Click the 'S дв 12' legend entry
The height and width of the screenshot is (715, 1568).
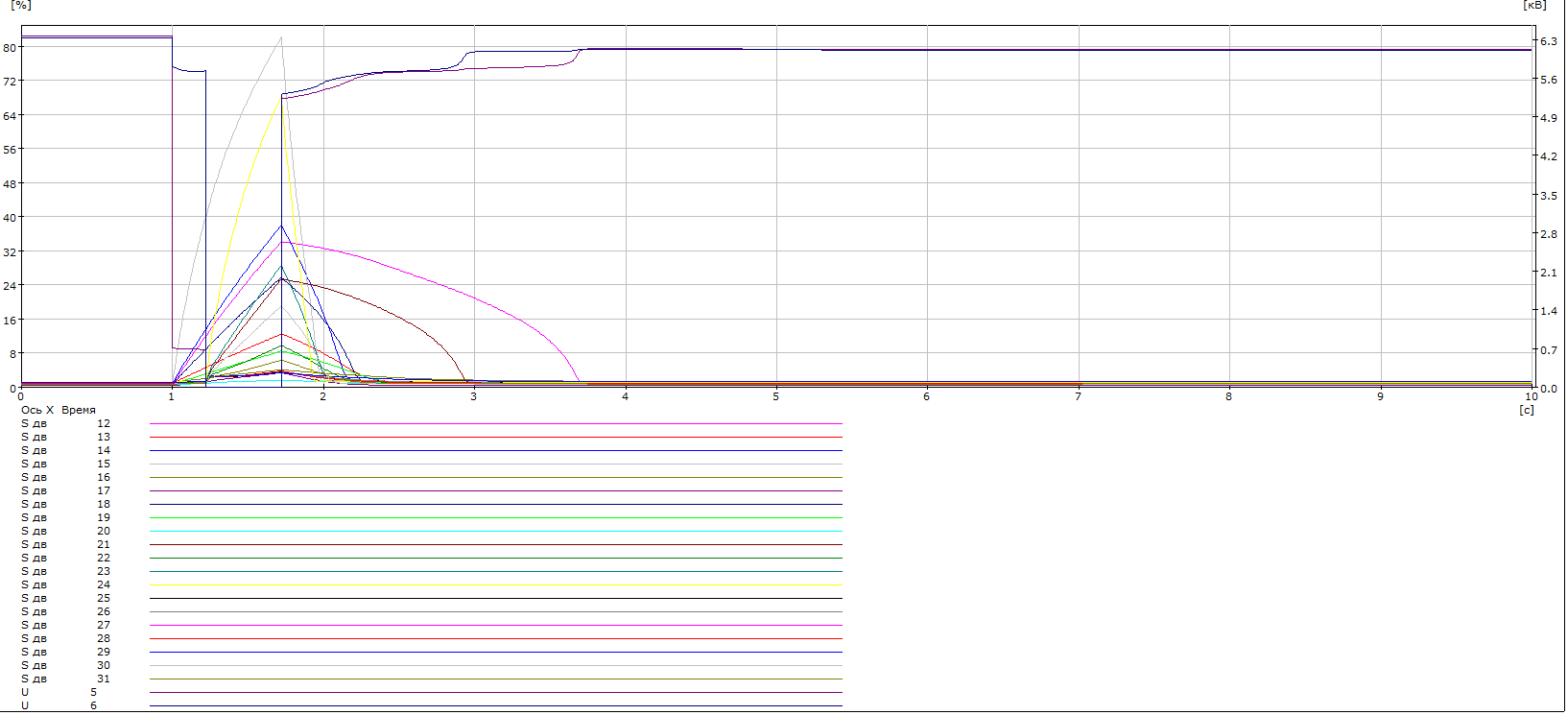point(65,423)
